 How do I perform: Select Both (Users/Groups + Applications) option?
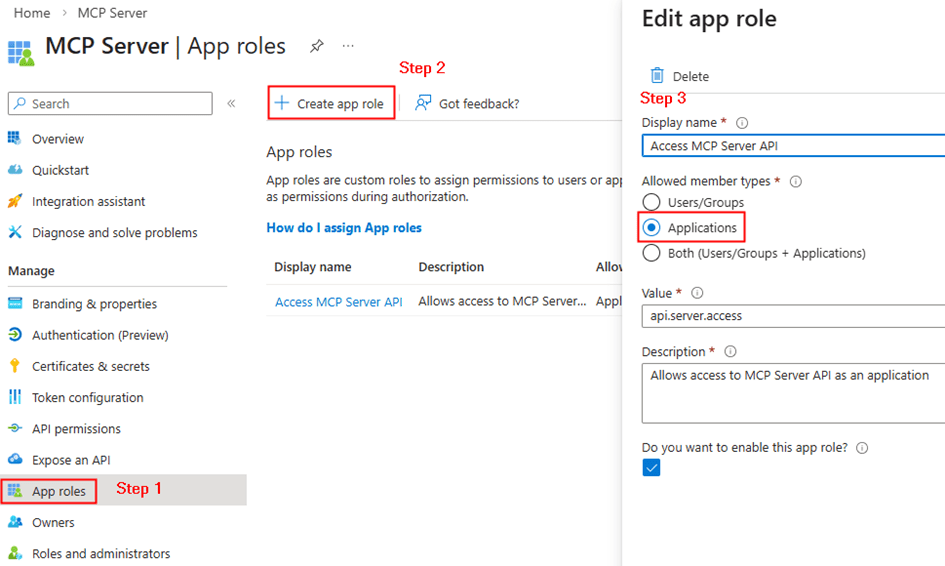pyautogui.click(x=652, y=253)
